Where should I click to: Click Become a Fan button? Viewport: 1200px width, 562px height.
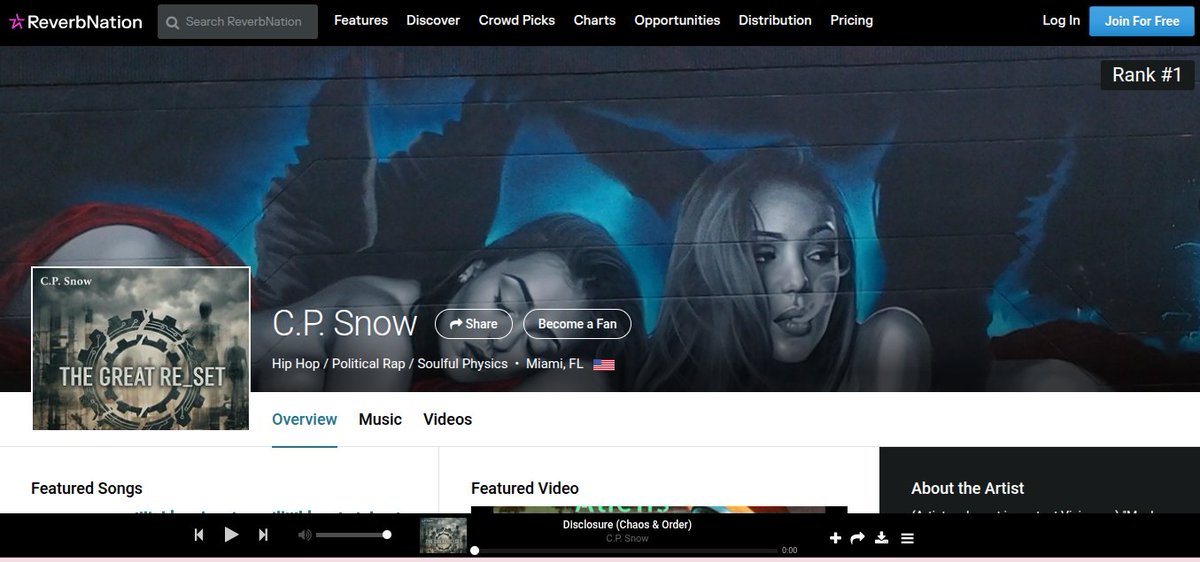[x=578, y=324]
